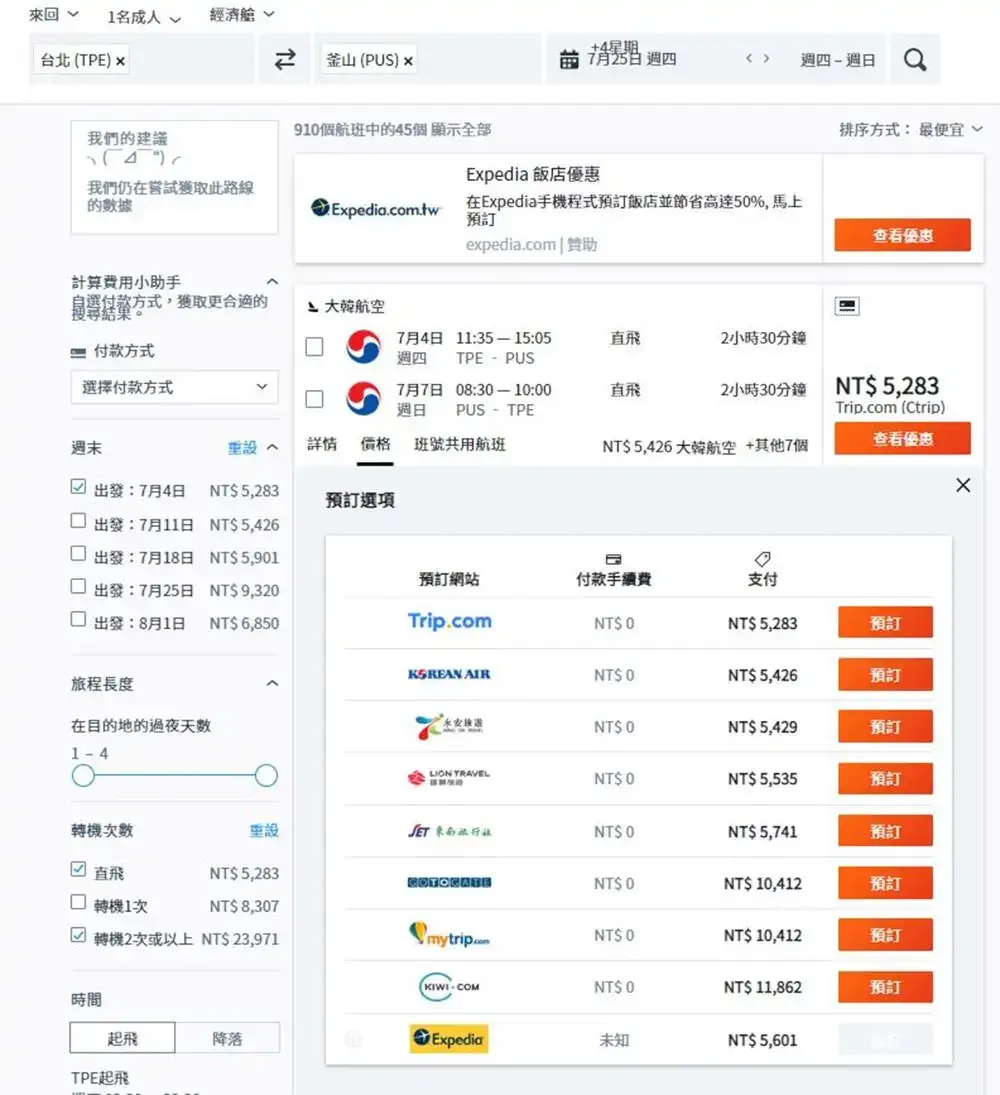Select the July 7 return flight checkbox
The width and height of the screenshot is (1000, 1095).
pos(314,399)
